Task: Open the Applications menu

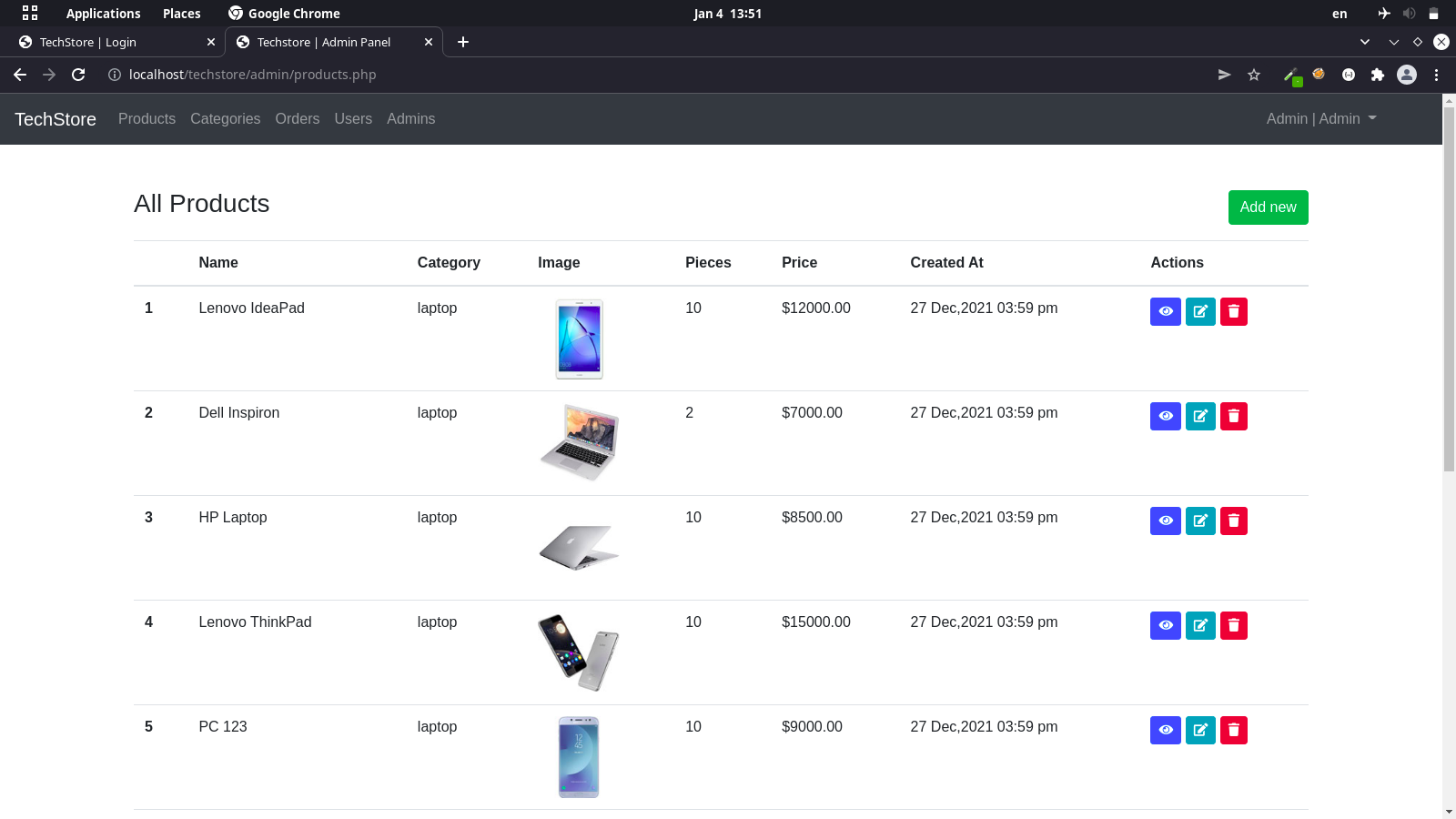Action: [x=103, y=14]
